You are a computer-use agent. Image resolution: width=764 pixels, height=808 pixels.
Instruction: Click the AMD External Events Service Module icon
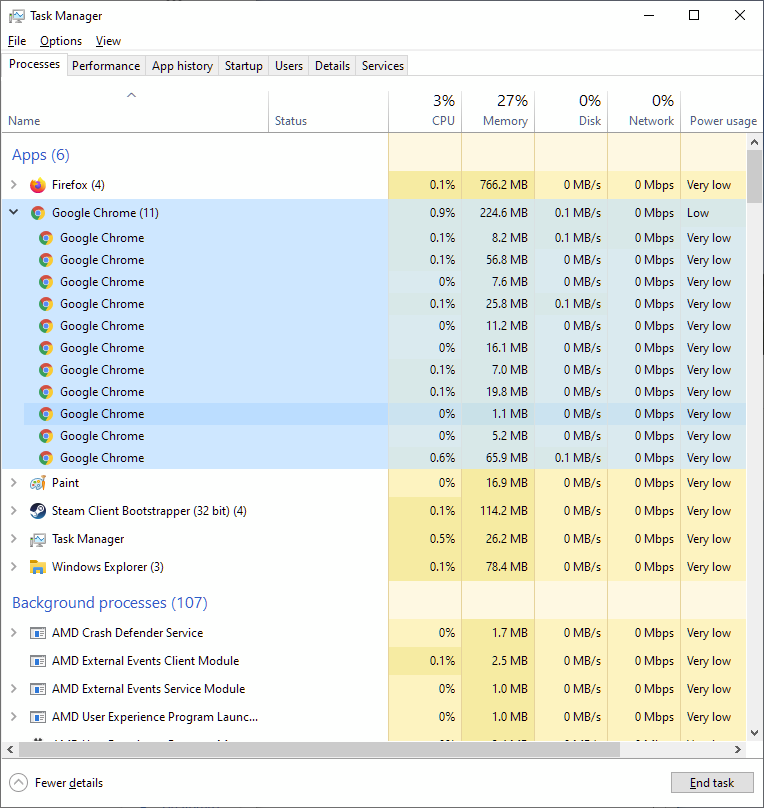coord(38,689)
